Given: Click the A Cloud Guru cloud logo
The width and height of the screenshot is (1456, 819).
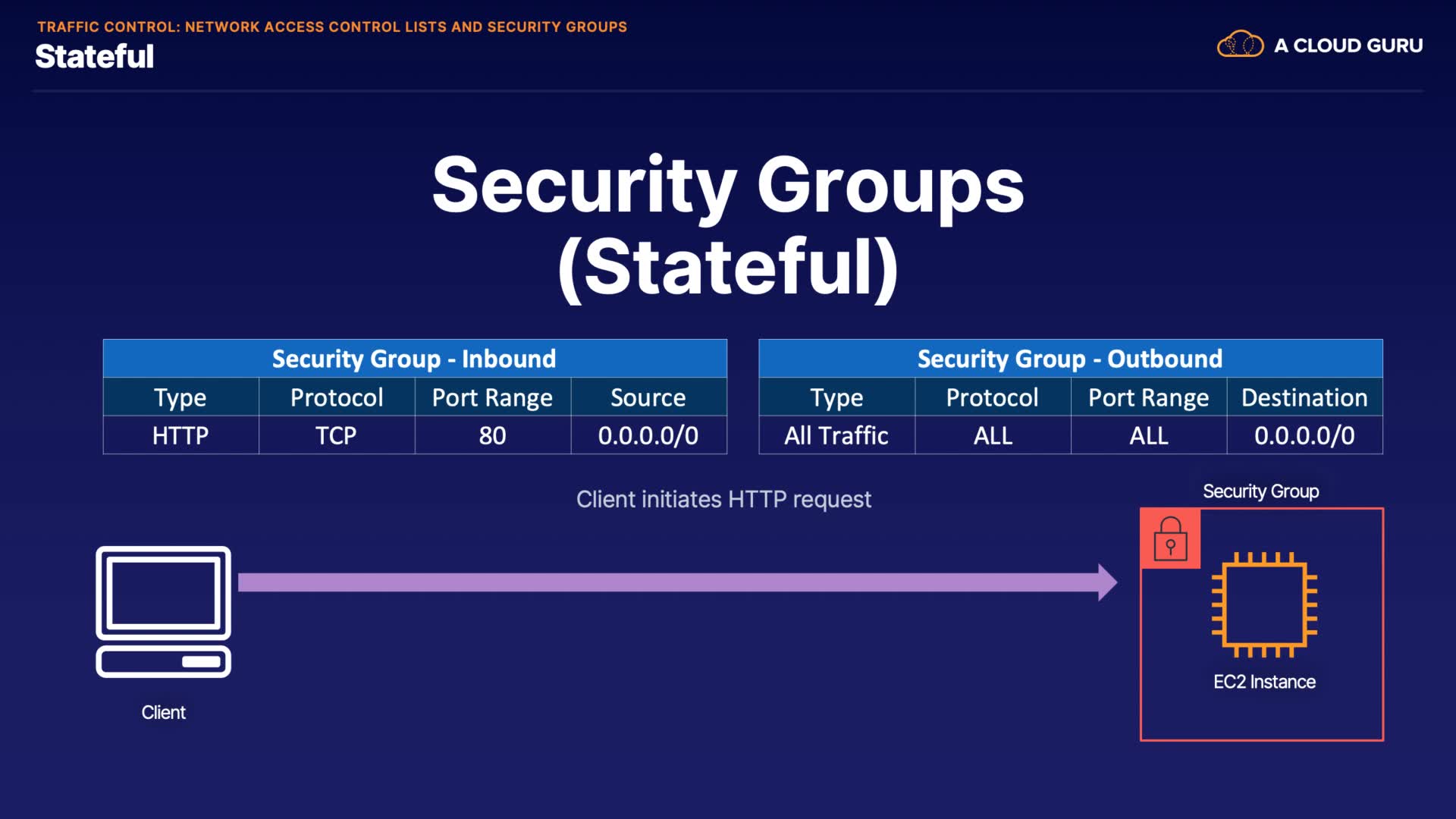Looking at the screenshot, I should tap(1240, 45).
